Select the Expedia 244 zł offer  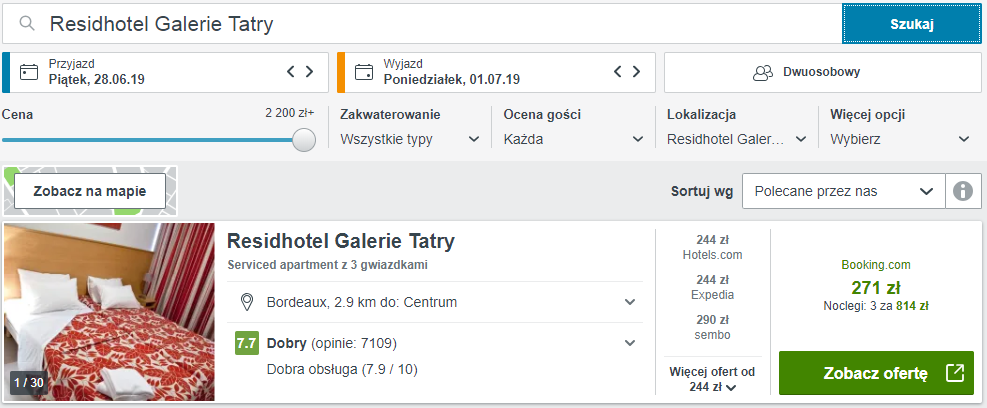coord(713,287)
